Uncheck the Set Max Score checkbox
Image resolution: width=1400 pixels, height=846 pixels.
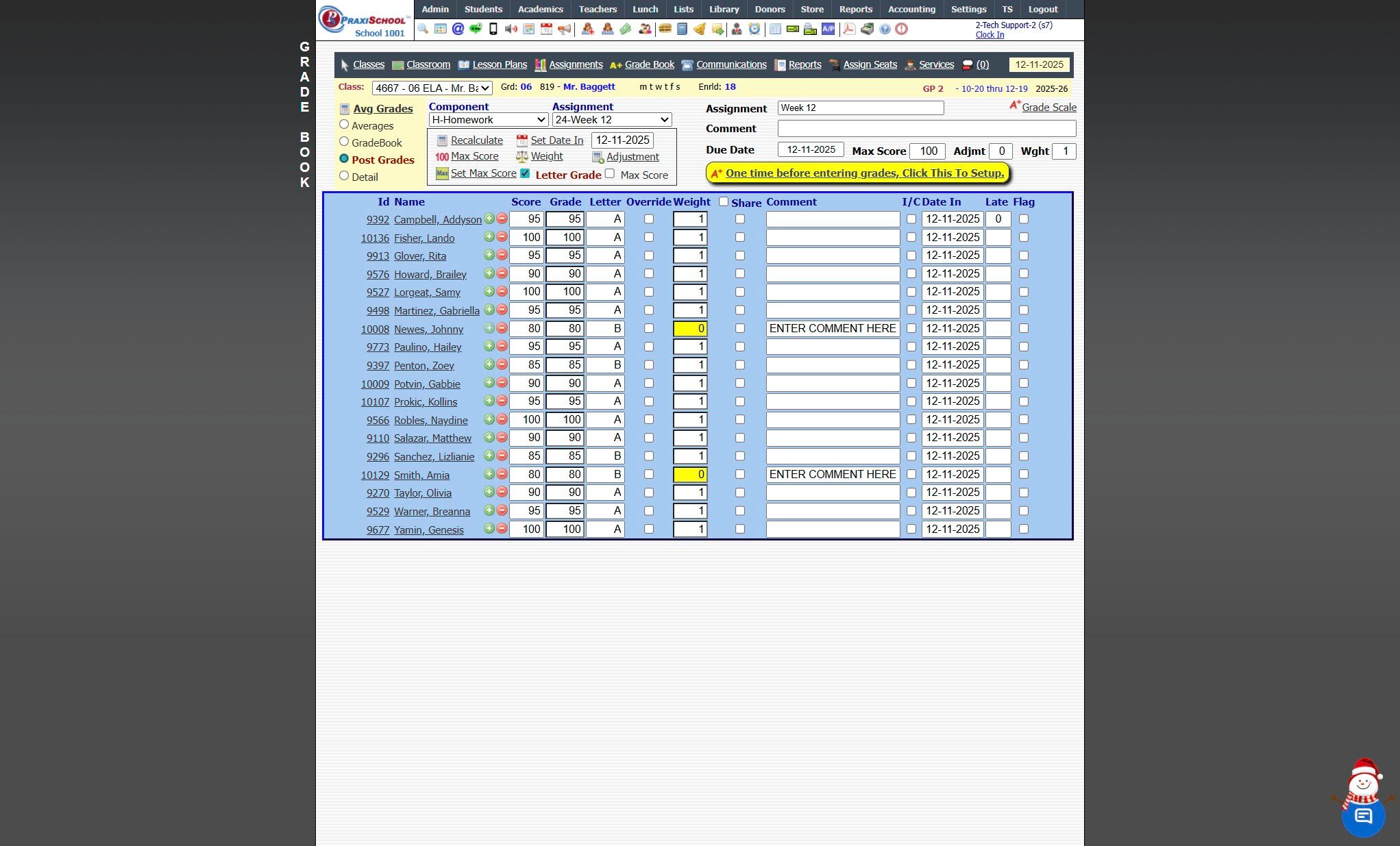(x=525, y=173)
